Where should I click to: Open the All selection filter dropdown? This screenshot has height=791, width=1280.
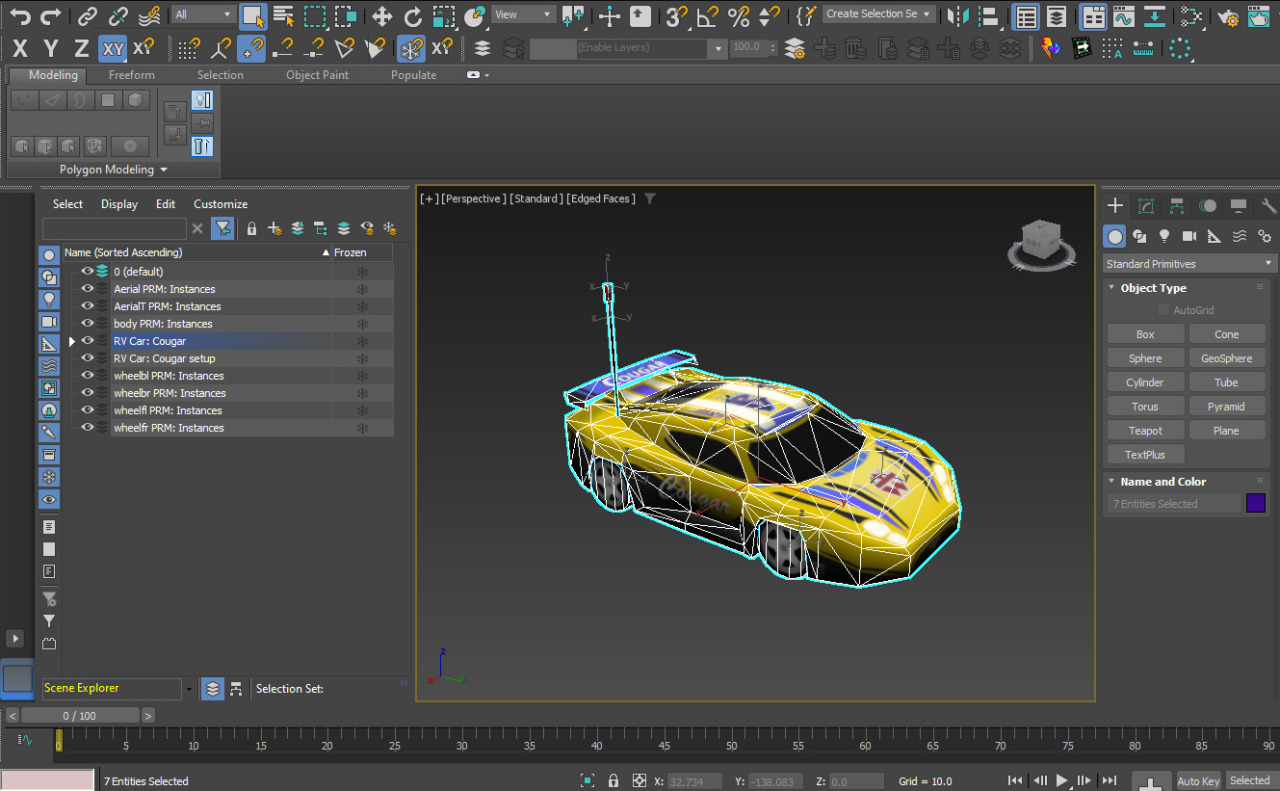point(203,15)
